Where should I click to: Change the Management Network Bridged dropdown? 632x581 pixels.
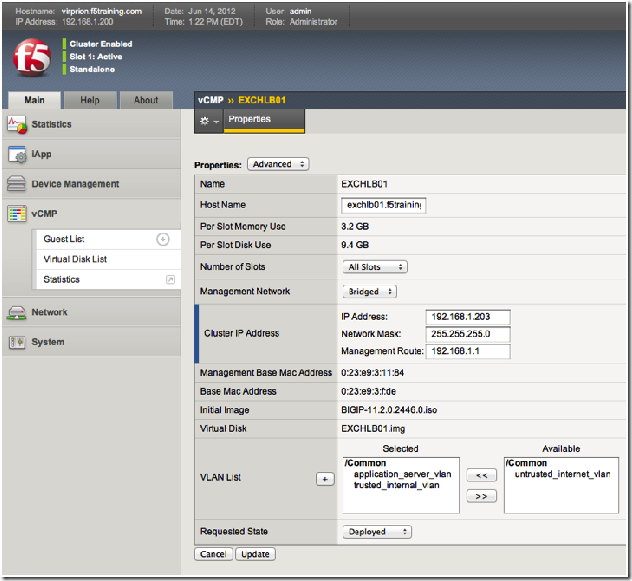(370, 291)
